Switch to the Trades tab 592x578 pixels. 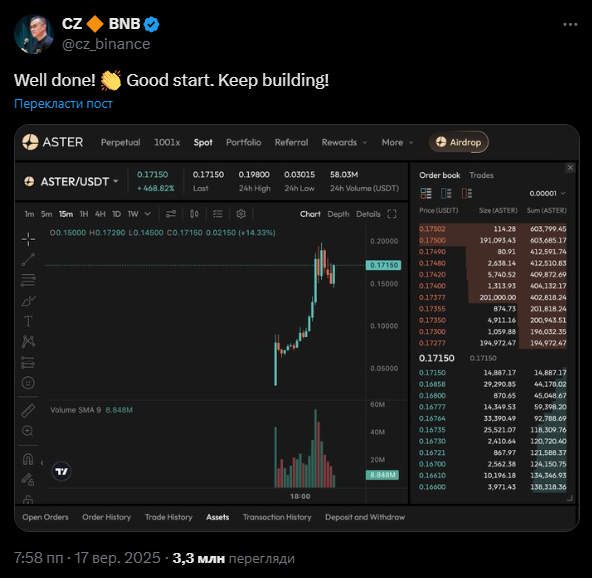481,175
